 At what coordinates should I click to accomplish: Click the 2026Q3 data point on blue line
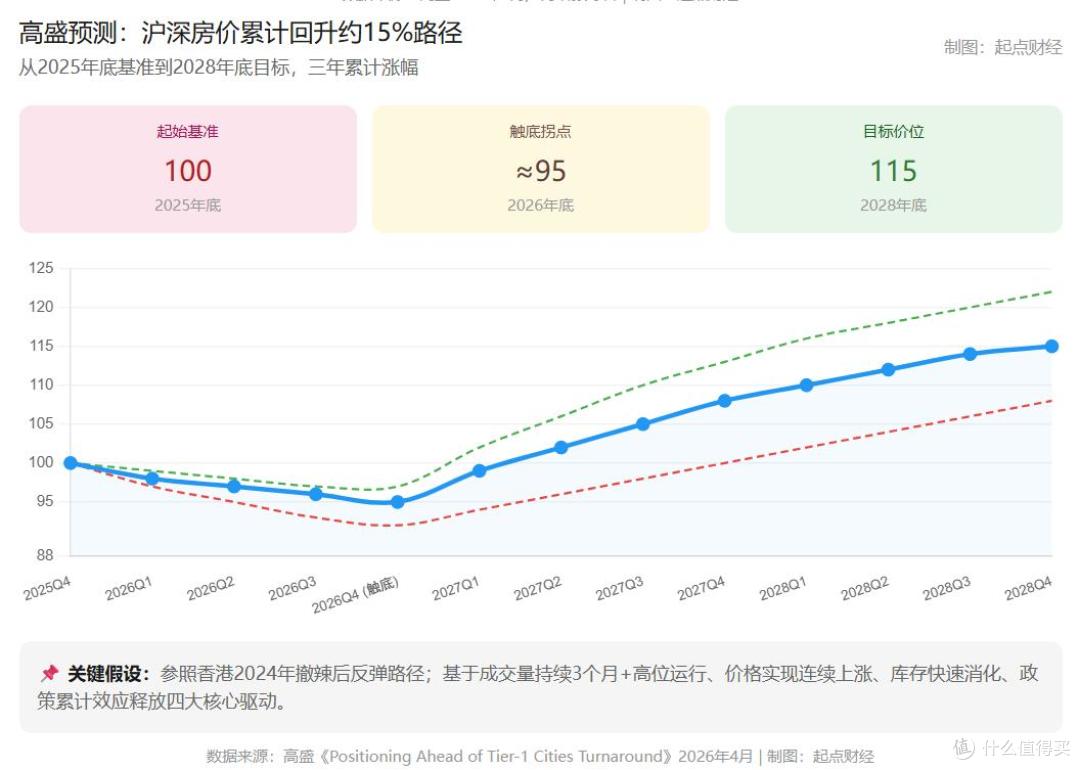[x=315, y=494]
